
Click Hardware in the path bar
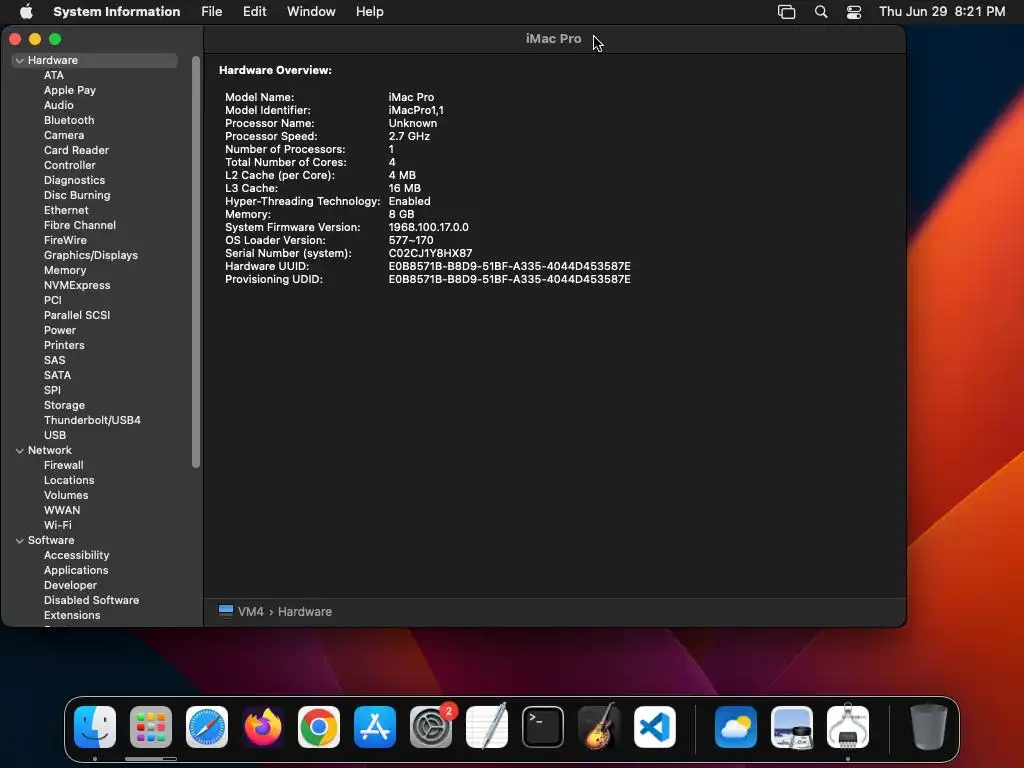[305, 611]
